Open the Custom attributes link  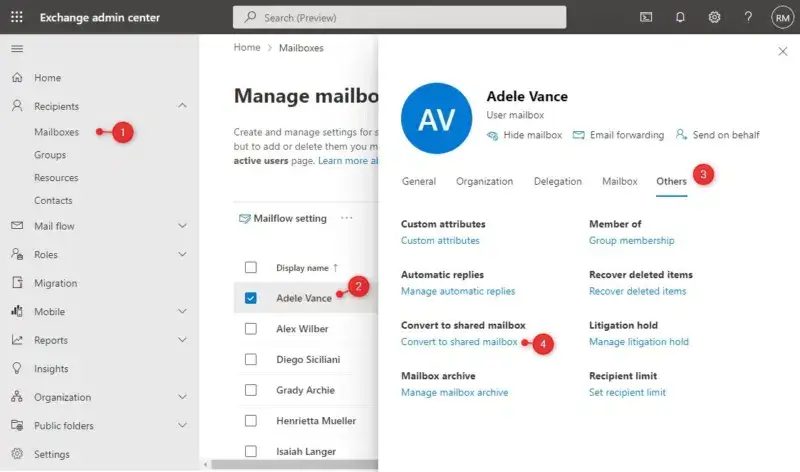click(x=440, y=240)
